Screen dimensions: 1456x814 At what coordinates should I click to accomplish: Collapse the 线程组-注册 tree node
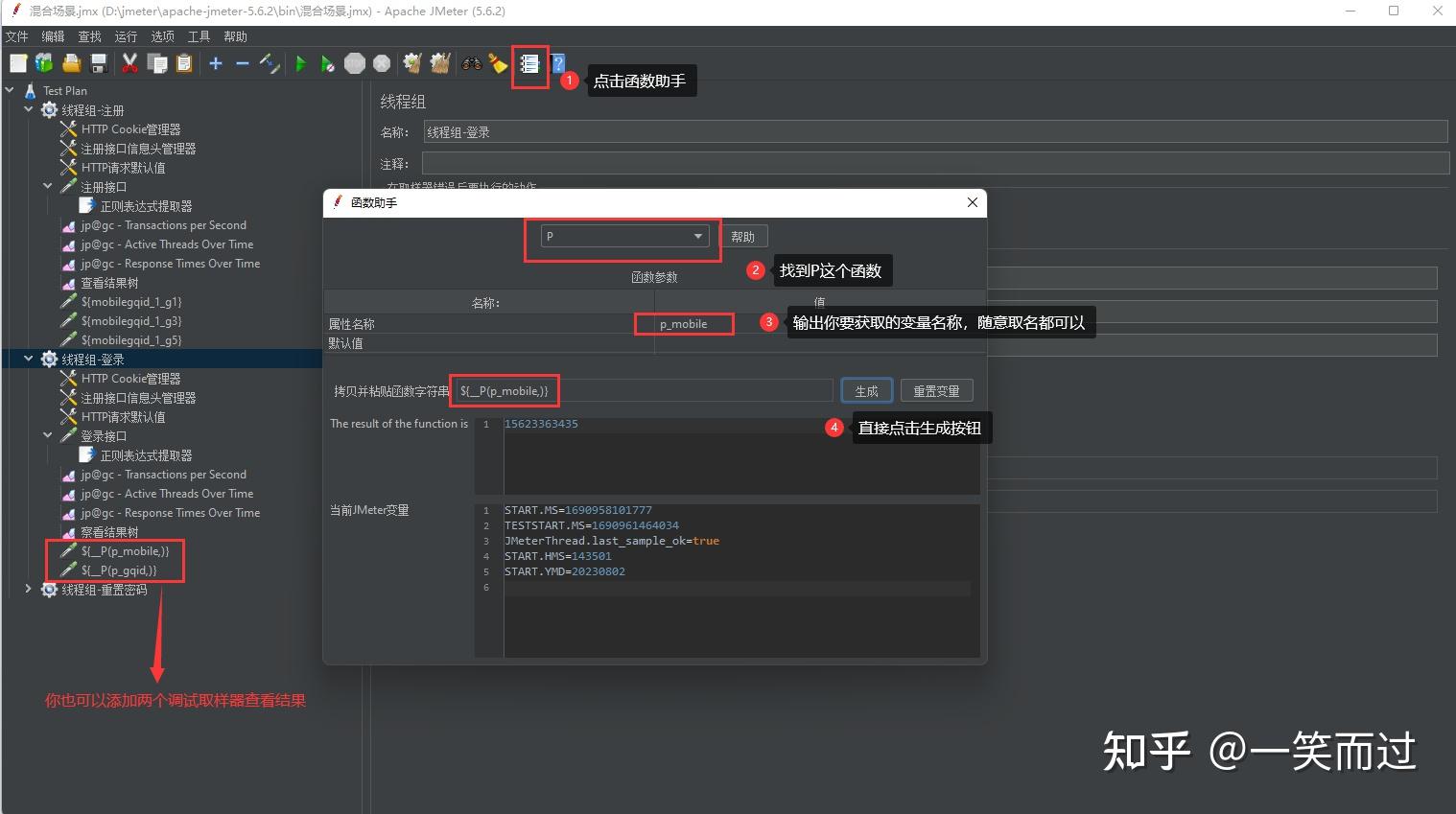(29, 110)
